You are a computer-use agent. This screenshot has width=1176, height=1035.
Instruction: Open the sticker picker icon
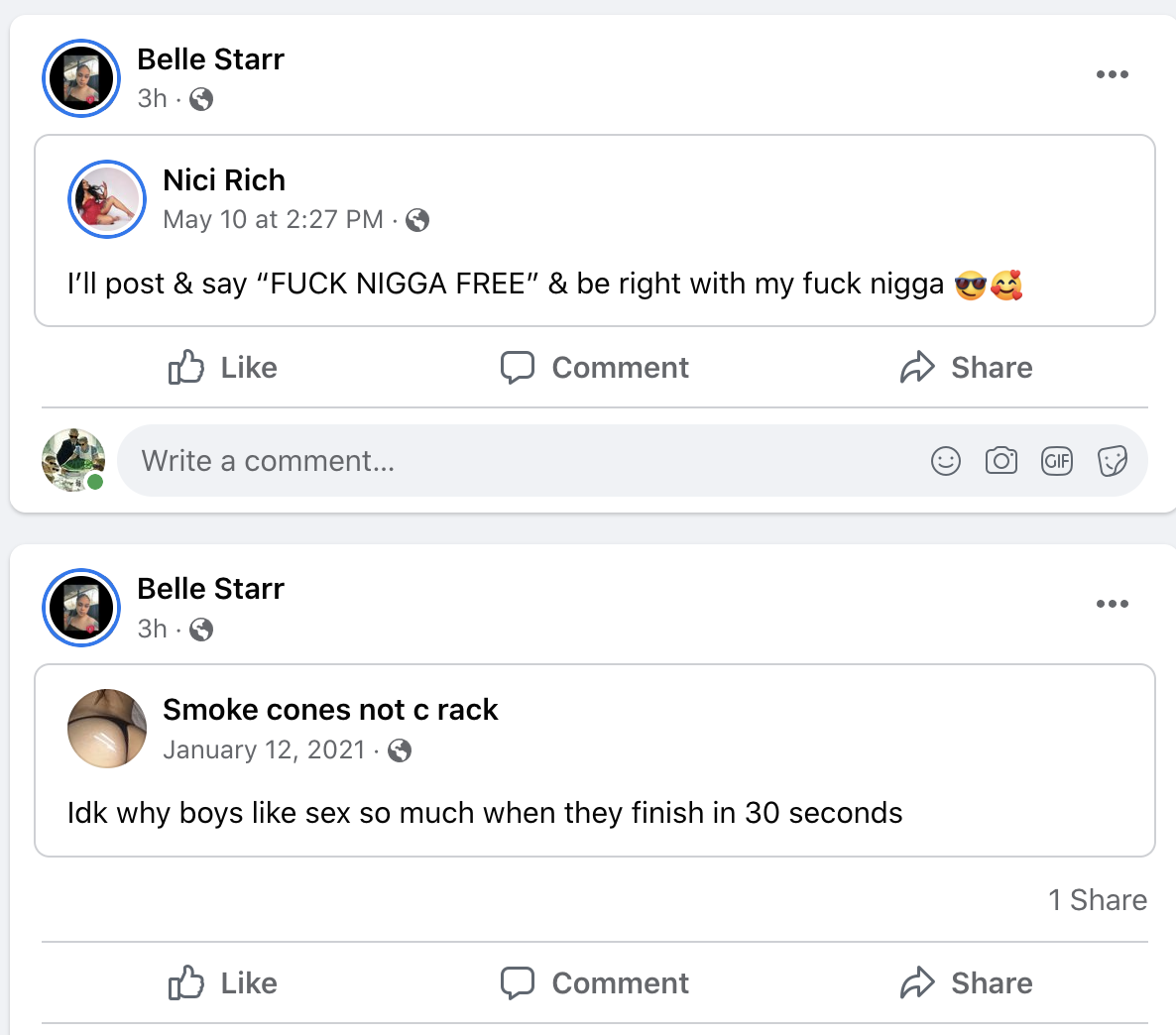point(1113,461)
